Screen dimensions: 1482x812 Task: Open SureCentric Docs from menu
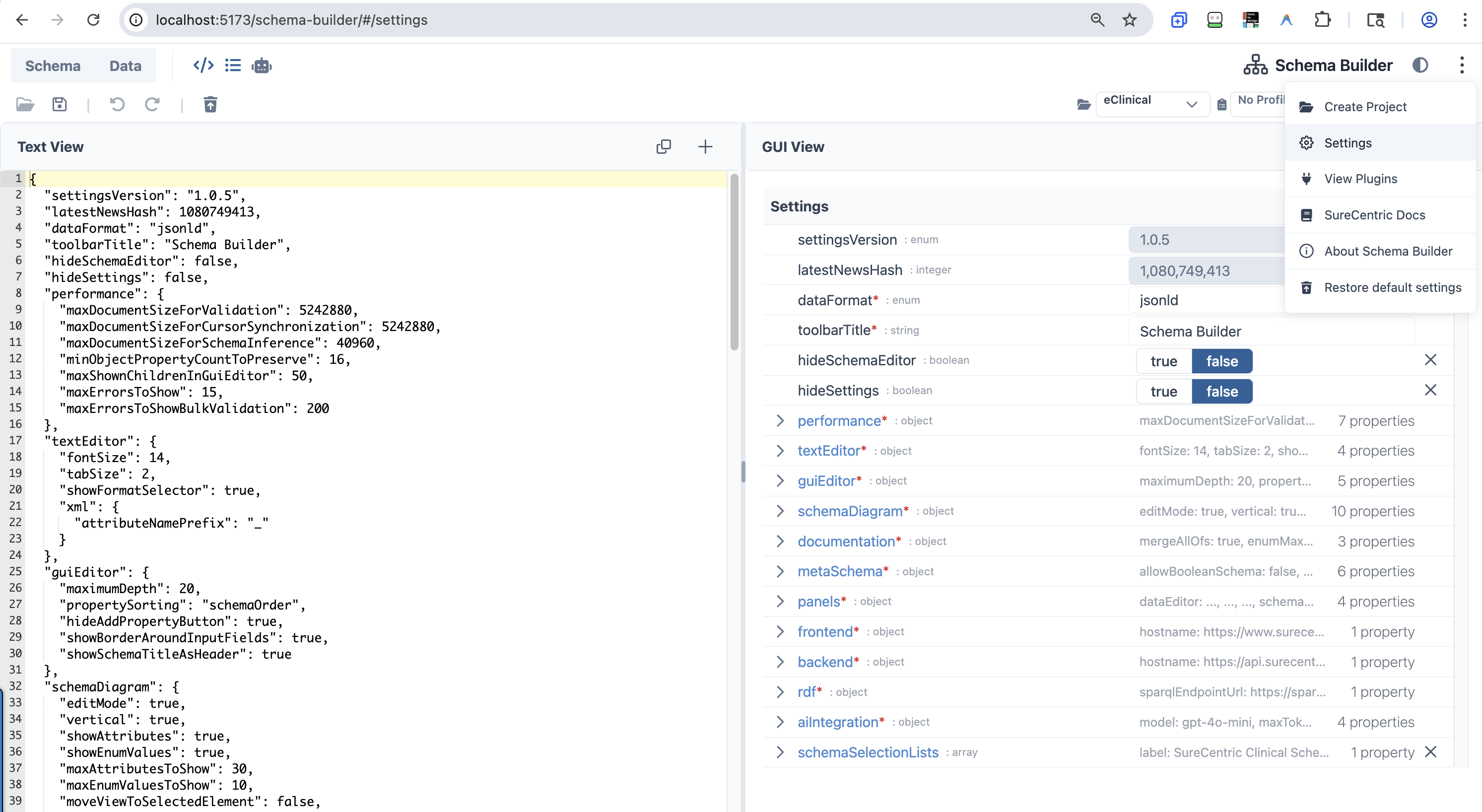1380,214
